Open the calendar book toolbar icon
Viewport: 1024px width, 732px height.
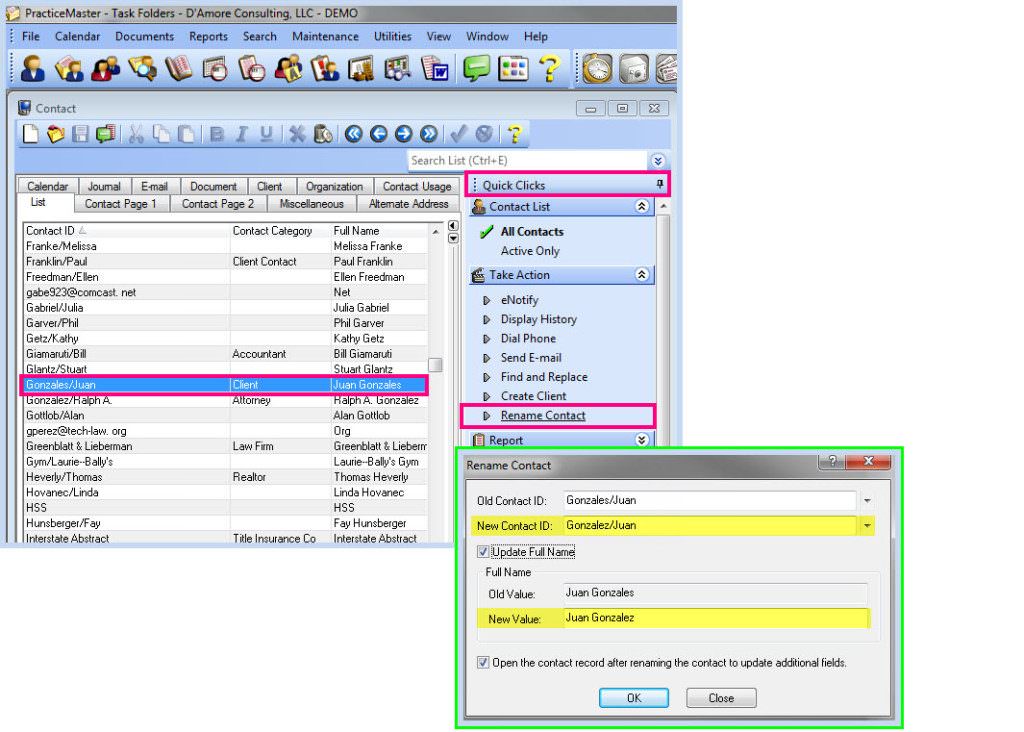point(179,68)
